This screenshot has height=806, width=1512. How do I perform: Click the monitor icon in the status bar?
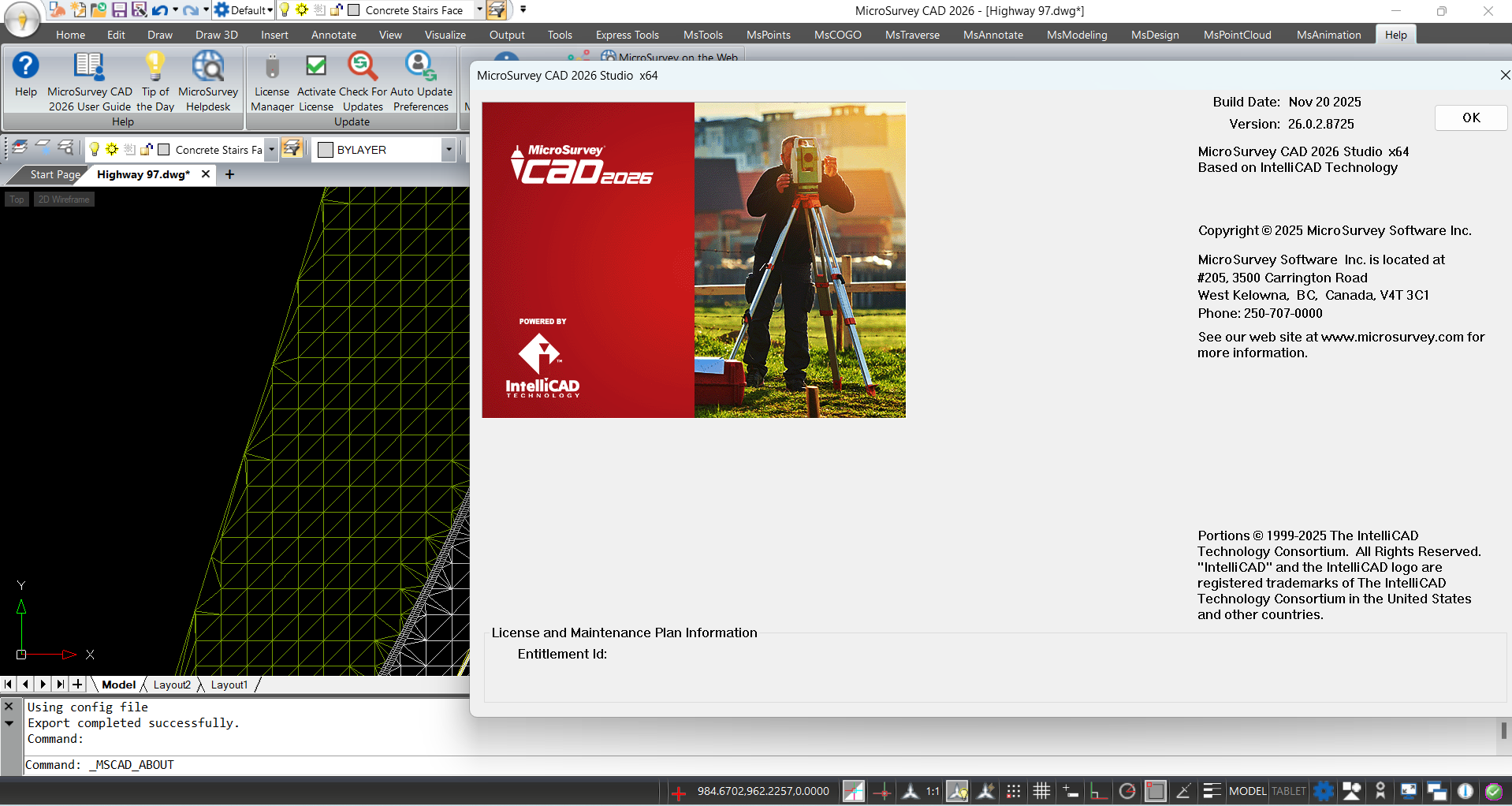tap(1408, 791)
